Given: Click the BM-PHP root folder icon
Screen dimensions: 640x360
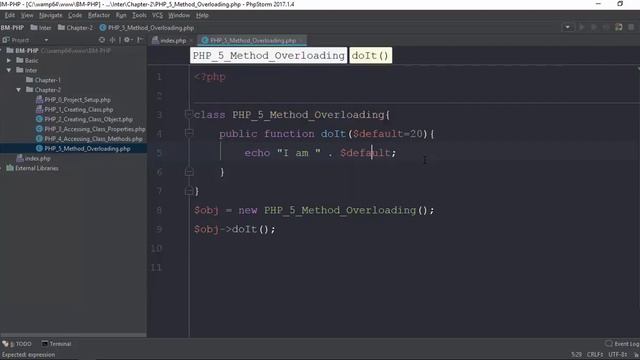Looking at the screenshot, I should [10, 51].
